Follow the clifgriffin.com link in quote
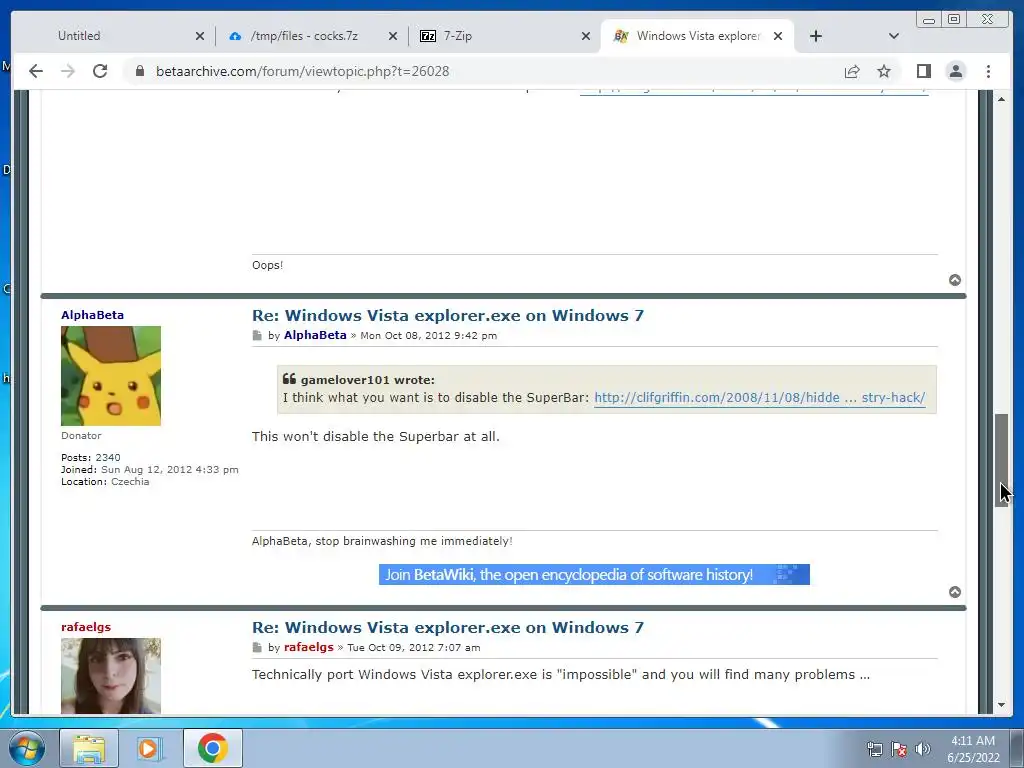 [760, 398]
